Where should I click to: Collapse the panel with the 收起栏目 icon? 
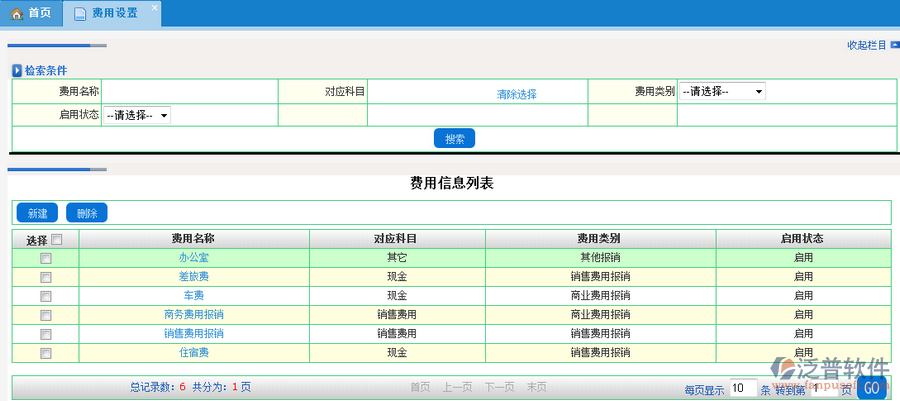click(x=893, y=45)
